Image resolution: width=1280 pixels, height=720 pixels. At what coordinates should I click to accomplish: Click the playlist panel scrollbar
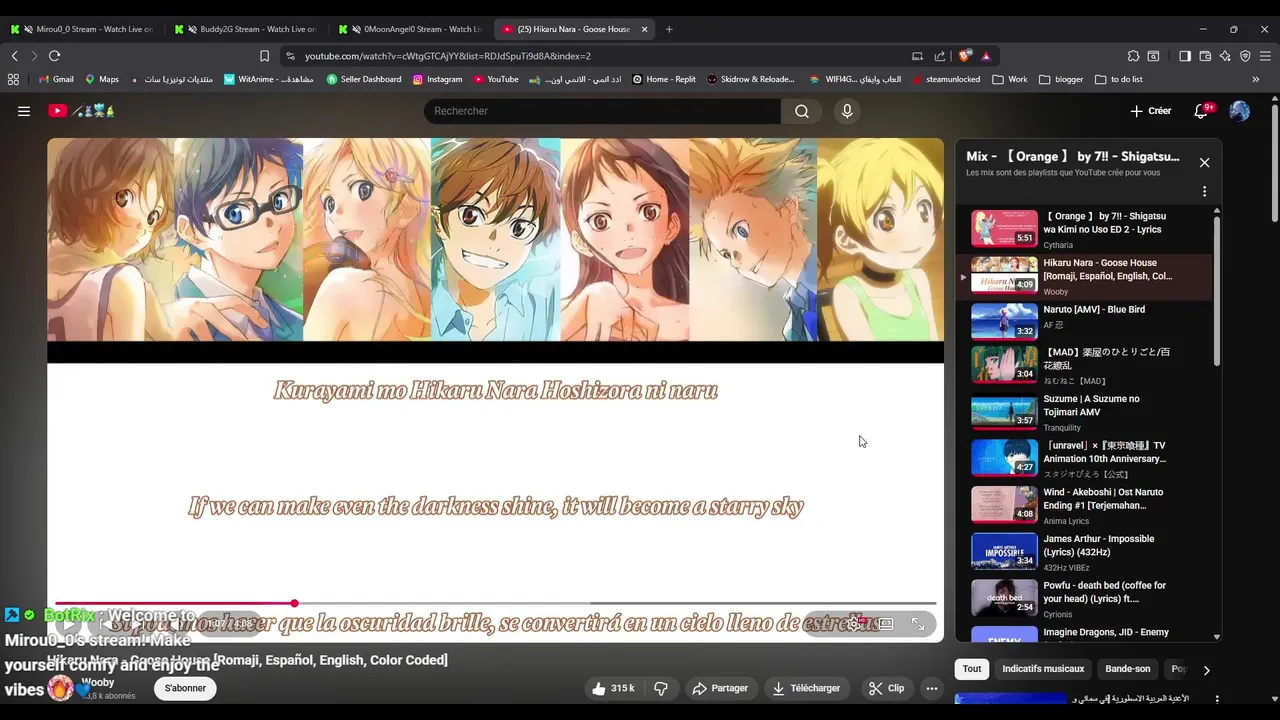pos(1217,290)
